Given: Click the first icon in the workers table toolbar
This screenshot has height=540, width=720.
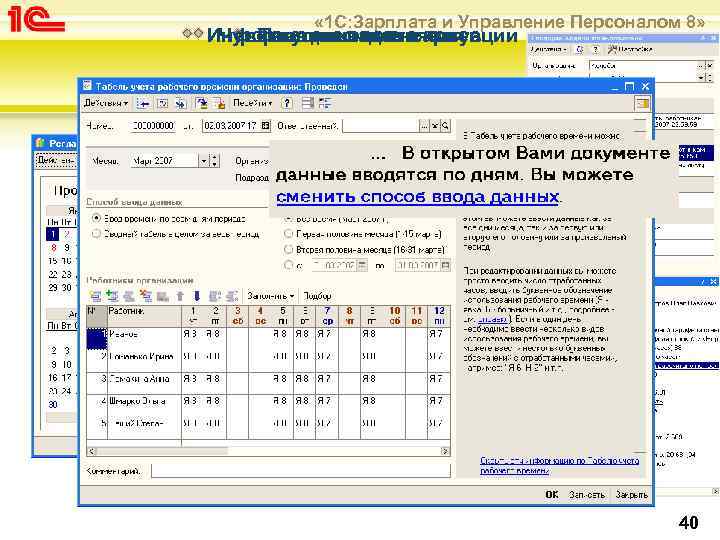Looking at the screenshot, I should (x=95, y=296).
